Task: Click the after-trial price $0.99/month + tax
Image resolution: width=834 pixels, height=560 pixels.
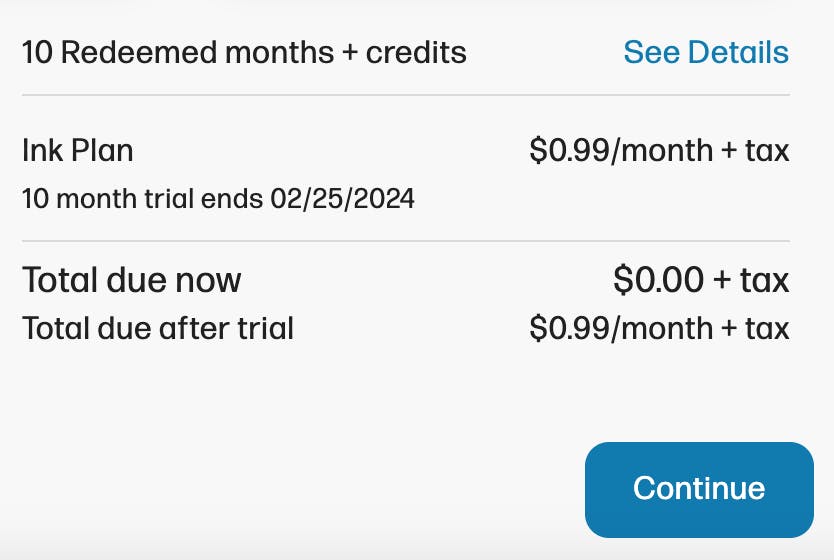Action: coord(659,328)
